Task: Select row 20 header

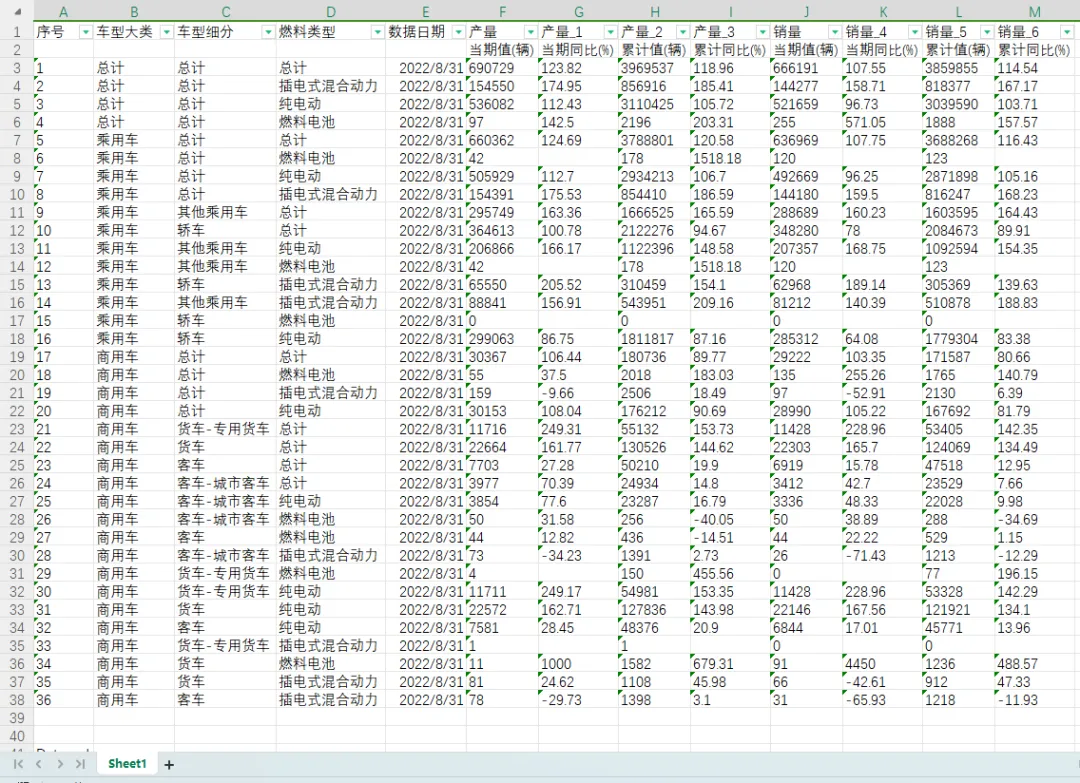Action: point(17,375)
